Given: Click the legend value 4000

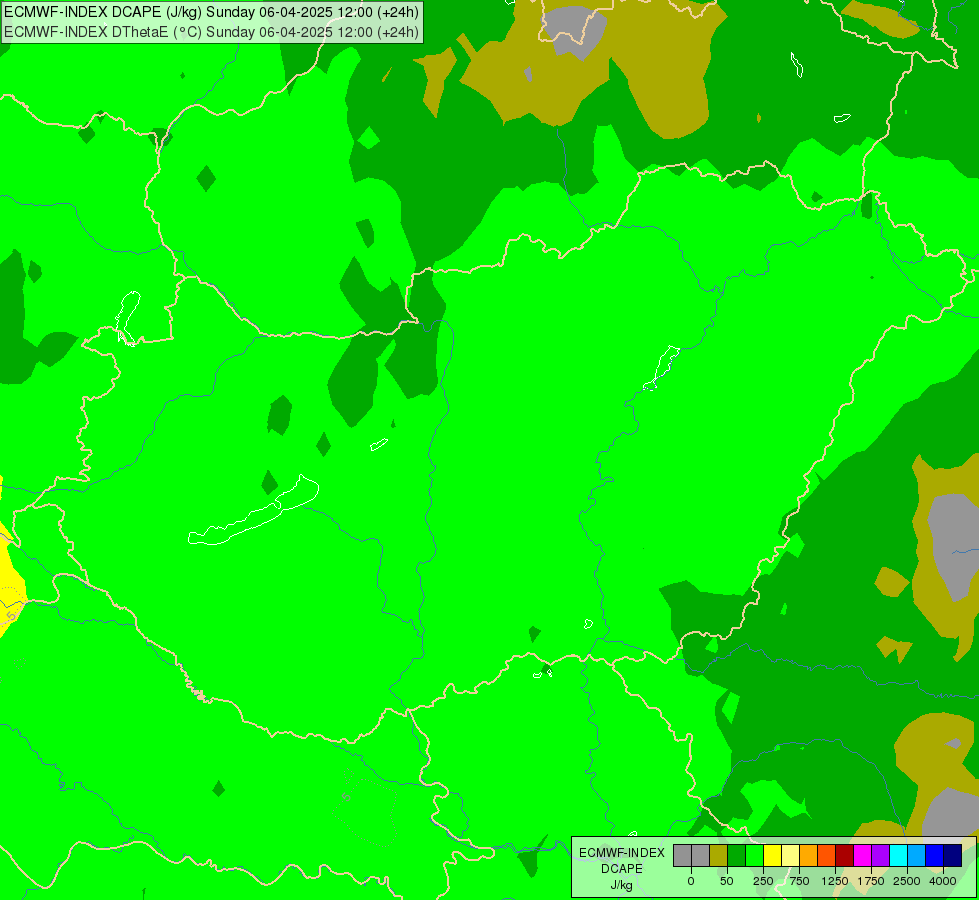Looking at the screenshot, I should pos(943,881).
